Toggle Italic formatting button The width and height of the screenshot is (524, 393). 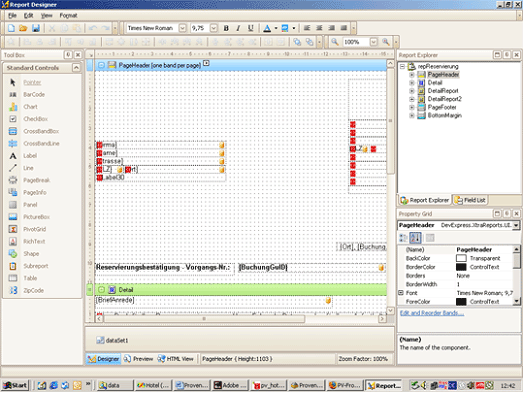[238, 28]
